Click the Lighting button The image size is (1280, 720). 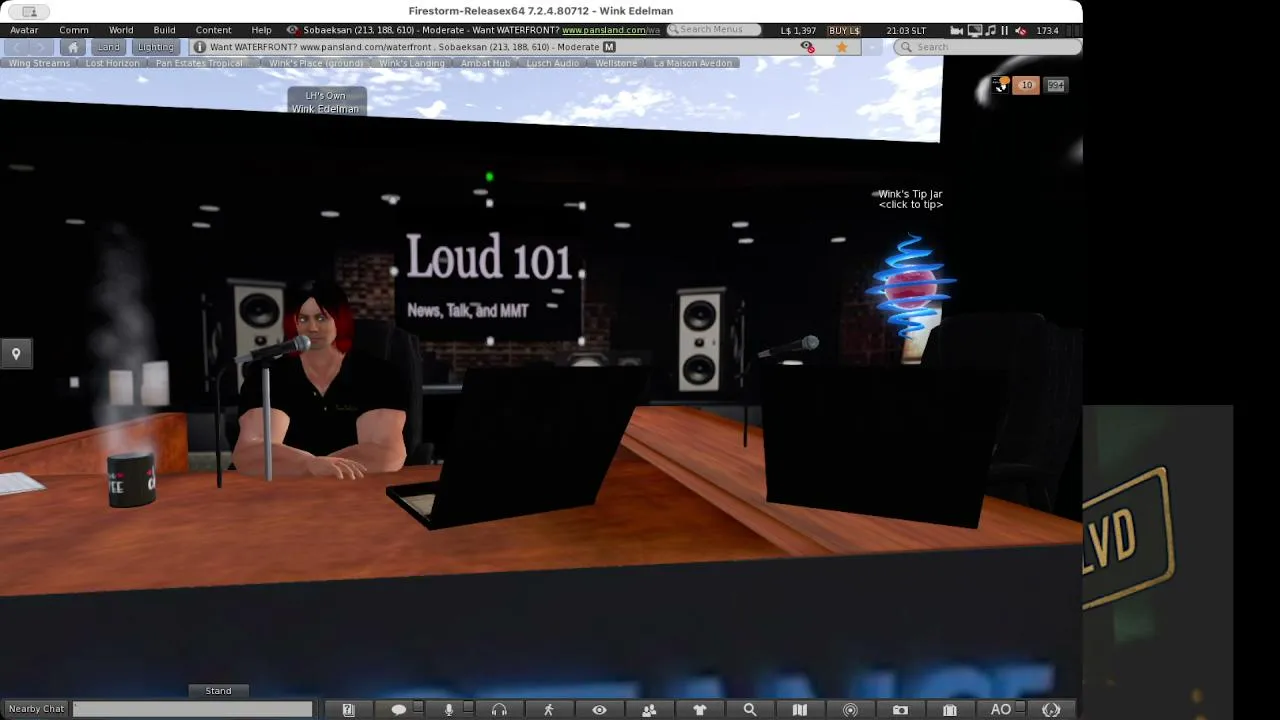[x=155, y=47]
